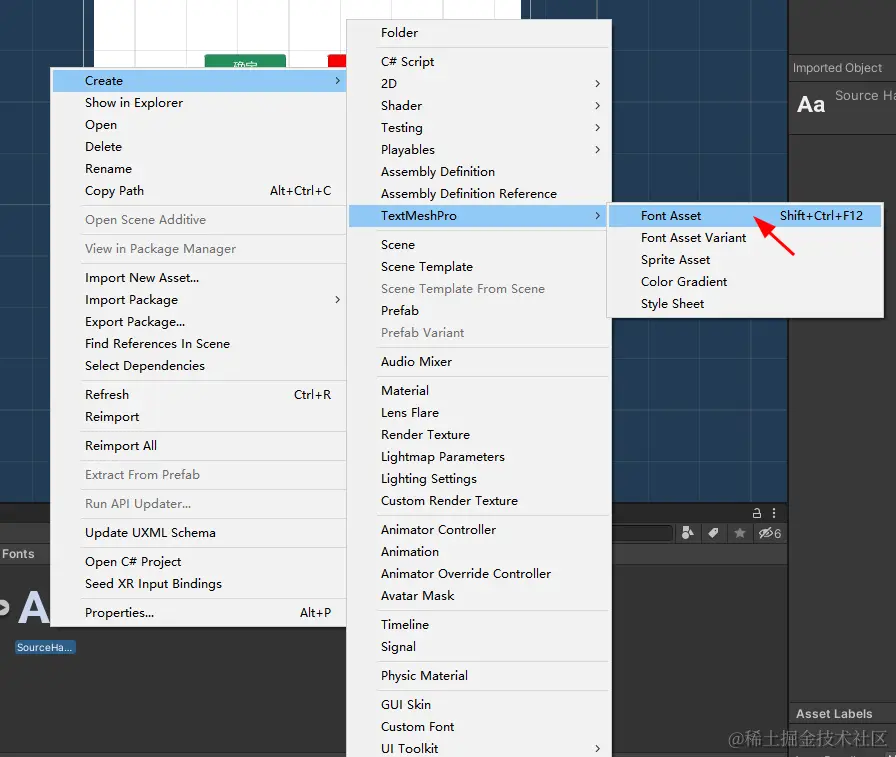Toggle hidden packages visibility eye icon
The image size is (896, 757).
[769, 533]
